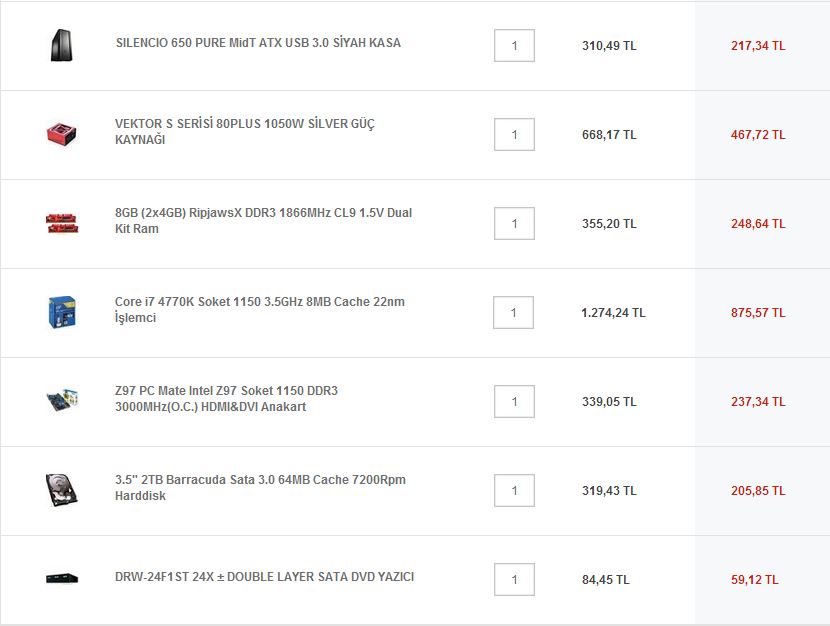
Task: Focus quantity box for RipjawsX RAM
Action: 514,223
